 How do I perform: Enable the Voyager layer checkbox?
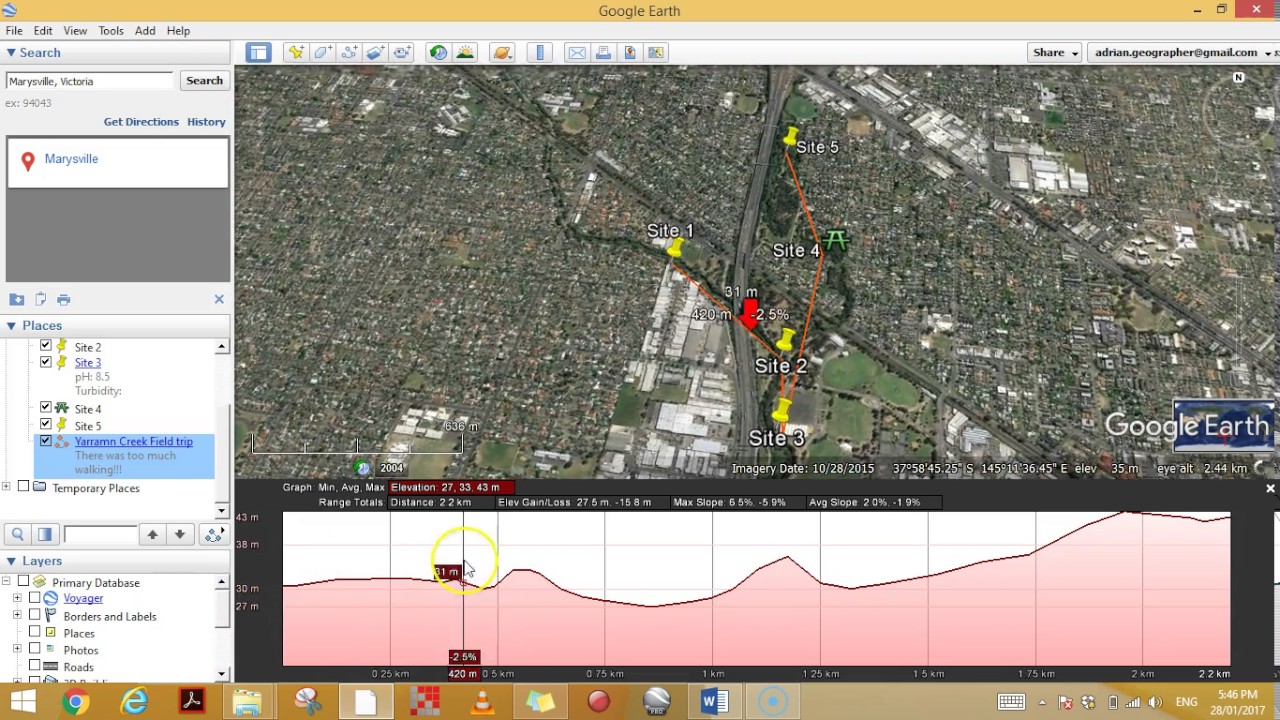(34, 598)
